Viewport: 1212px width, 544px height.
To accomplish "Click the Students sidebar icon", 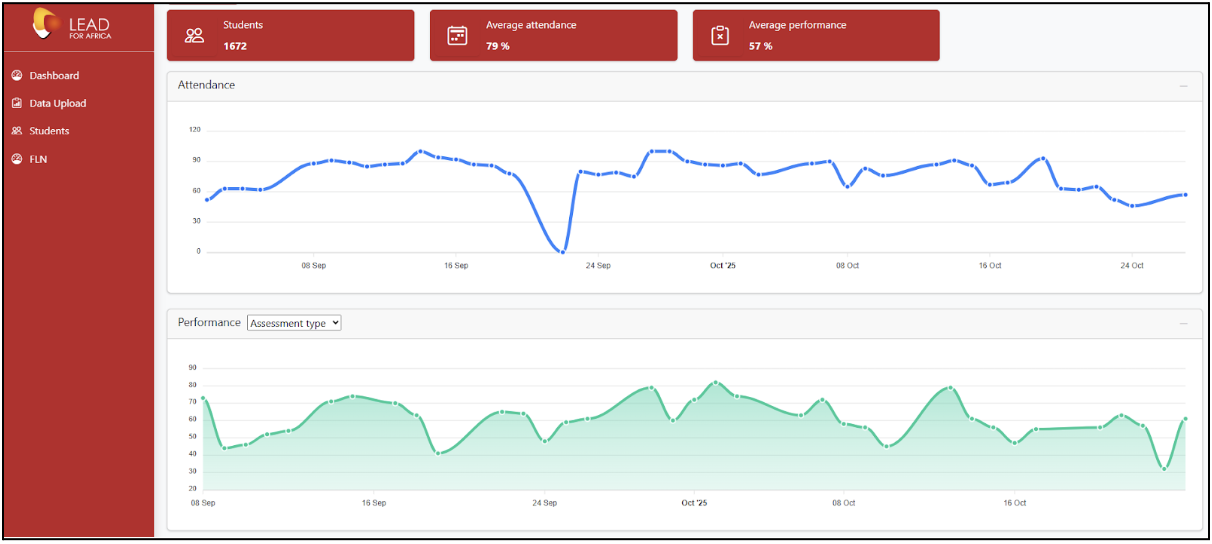I will [17, 131].
